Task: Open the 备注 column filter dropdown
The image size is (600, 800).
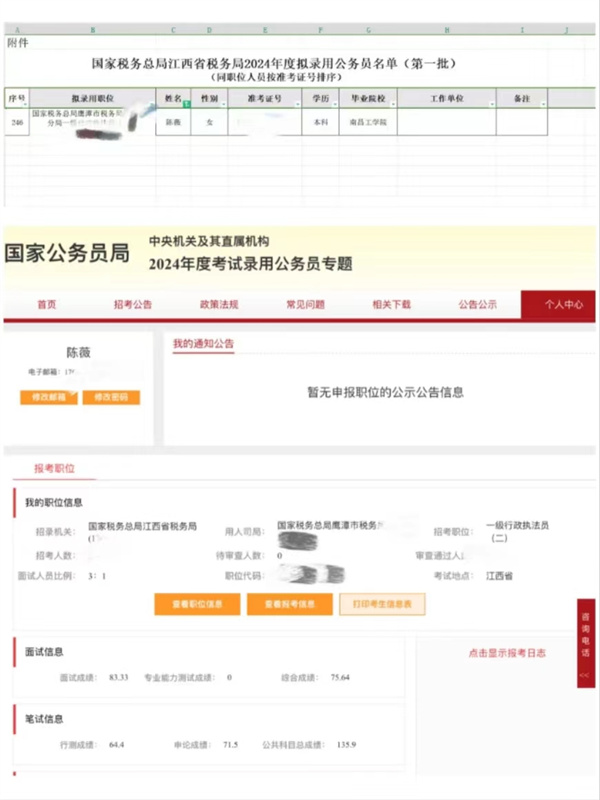Action: 543,104
